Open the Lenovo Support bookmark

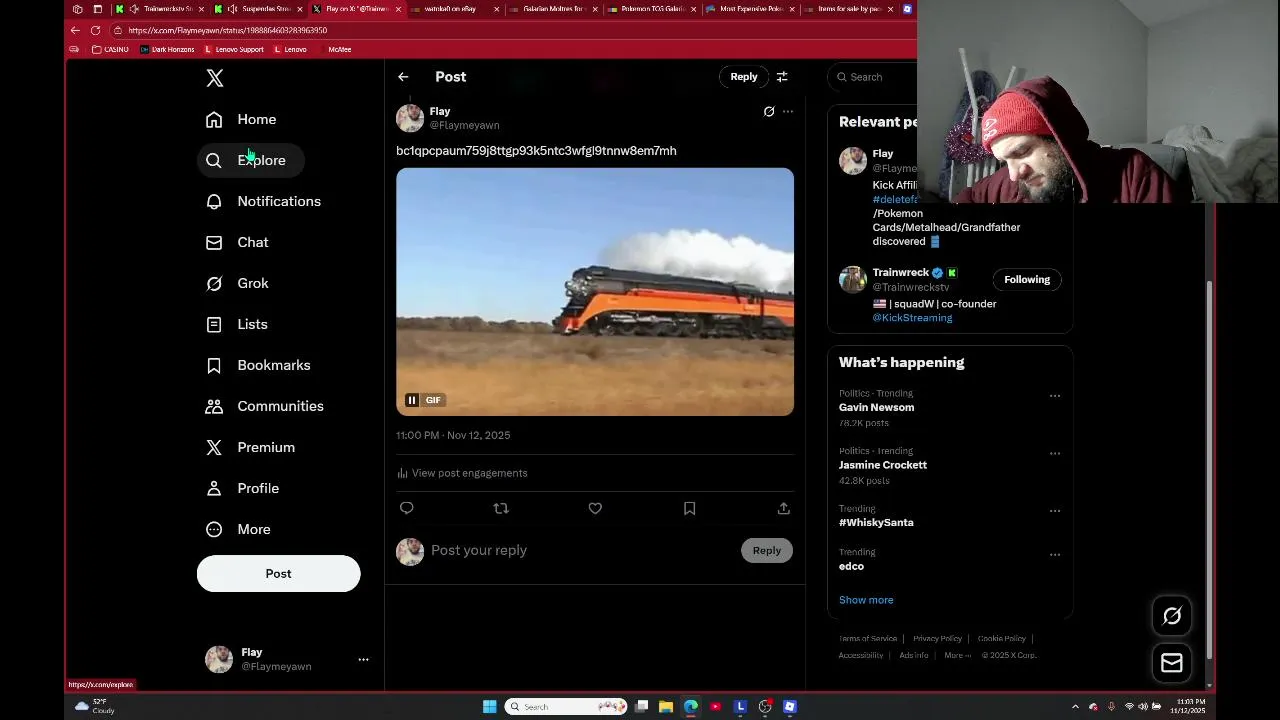tap(234, 49)
